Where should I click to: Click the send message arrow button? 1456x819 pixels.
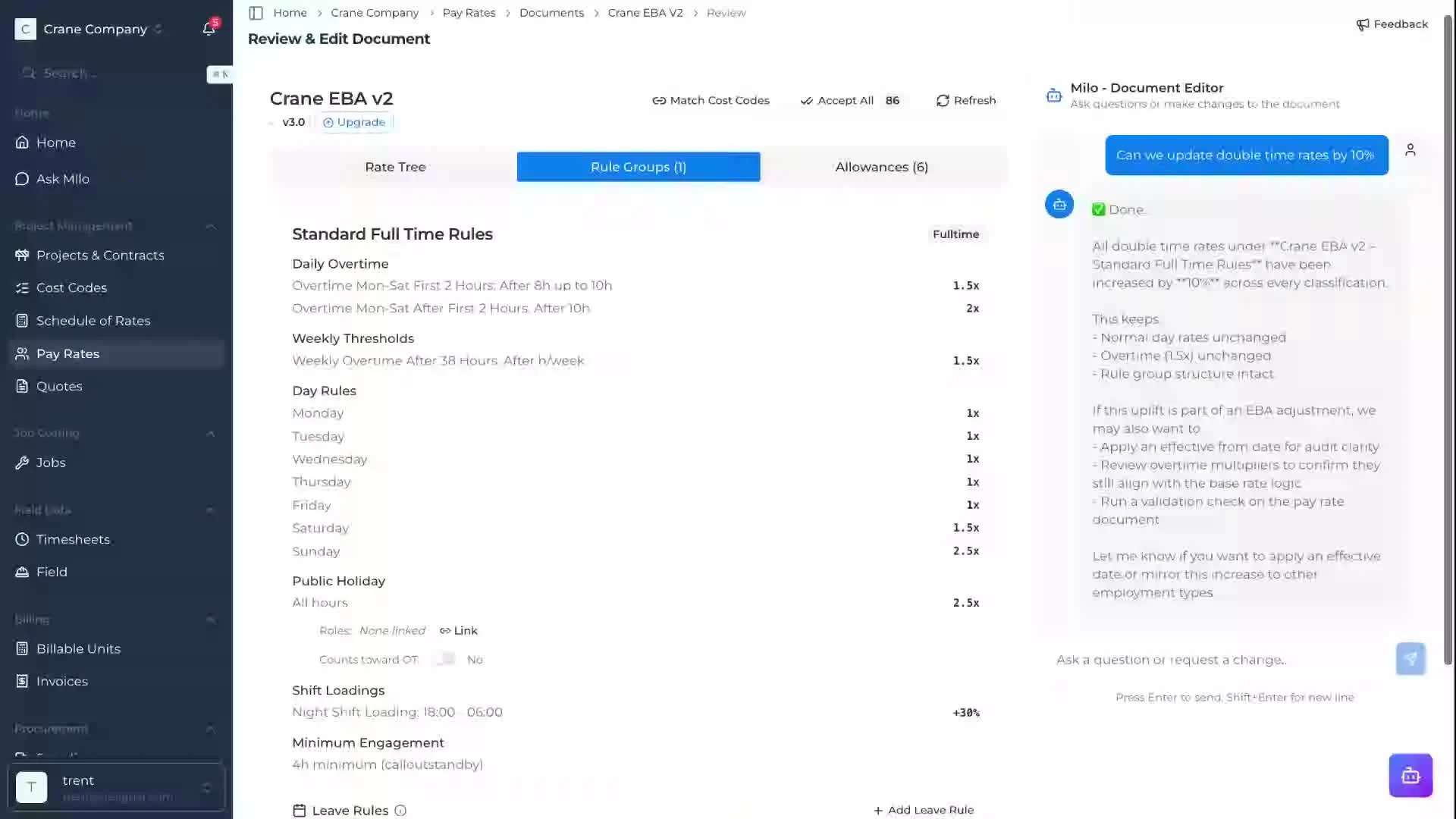pyautogui.click(x=1410, y=659)
